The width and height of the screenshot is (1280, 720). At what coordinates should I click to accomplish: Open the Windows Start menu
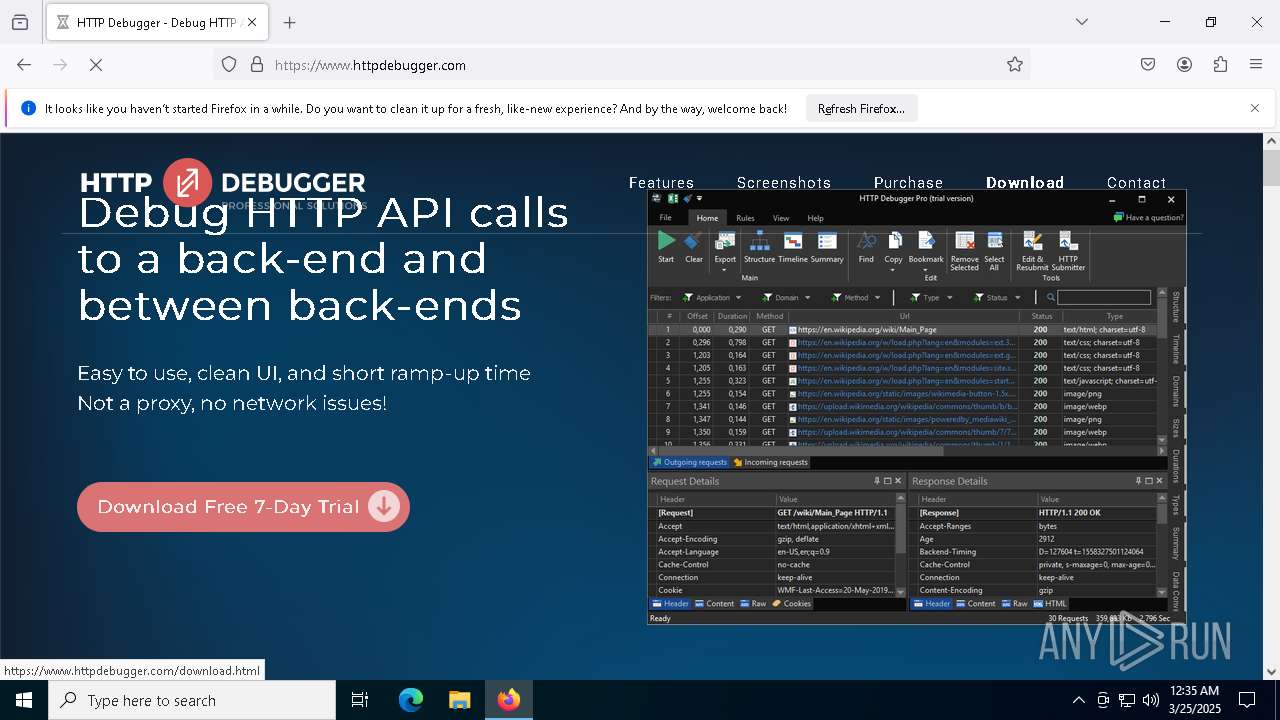[x=24, y=700]
